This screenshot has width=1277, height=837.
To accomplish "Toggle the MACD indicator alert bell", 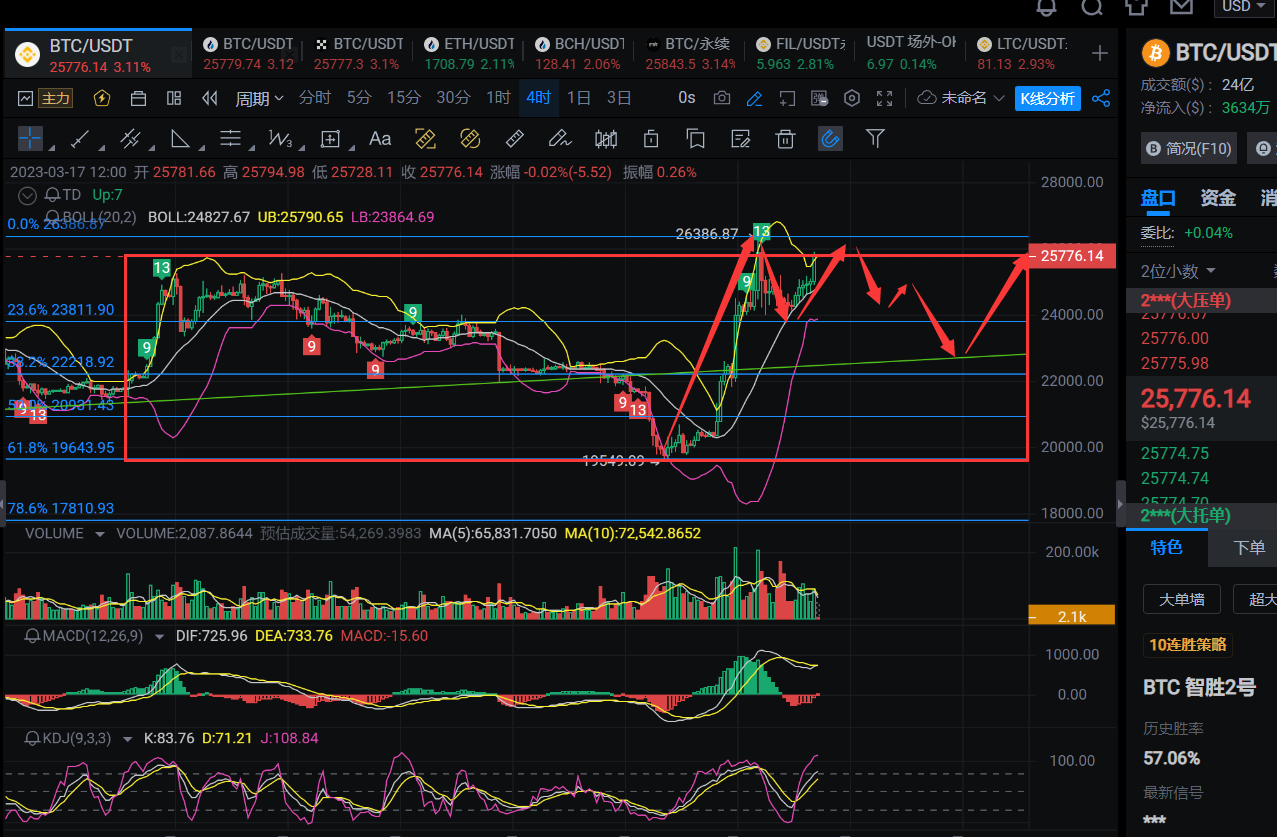I will click(x=33, y=635).
